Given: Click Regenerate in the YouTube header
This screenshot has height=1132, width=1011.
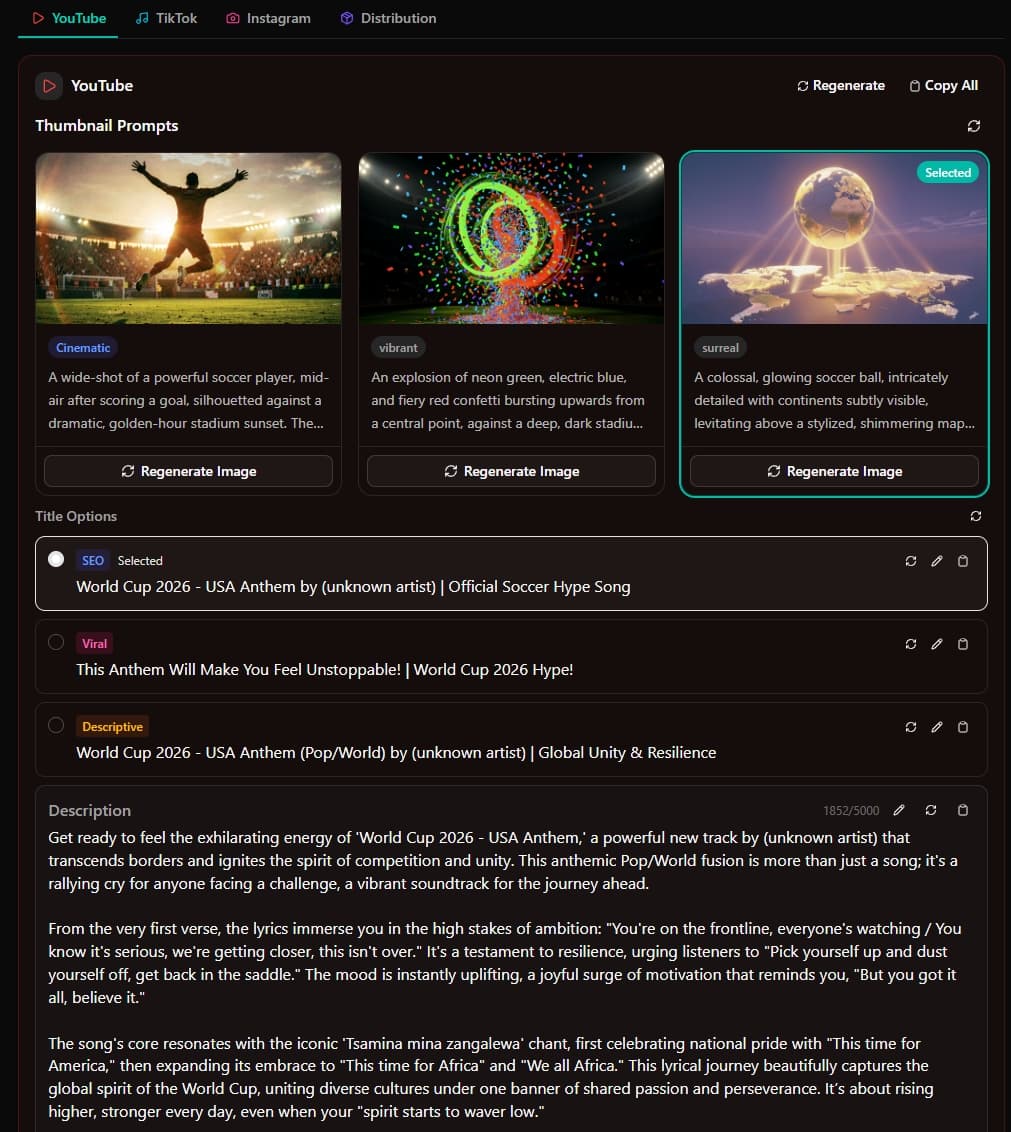Looking at the screenshot, I should click(x=840, y=86).
